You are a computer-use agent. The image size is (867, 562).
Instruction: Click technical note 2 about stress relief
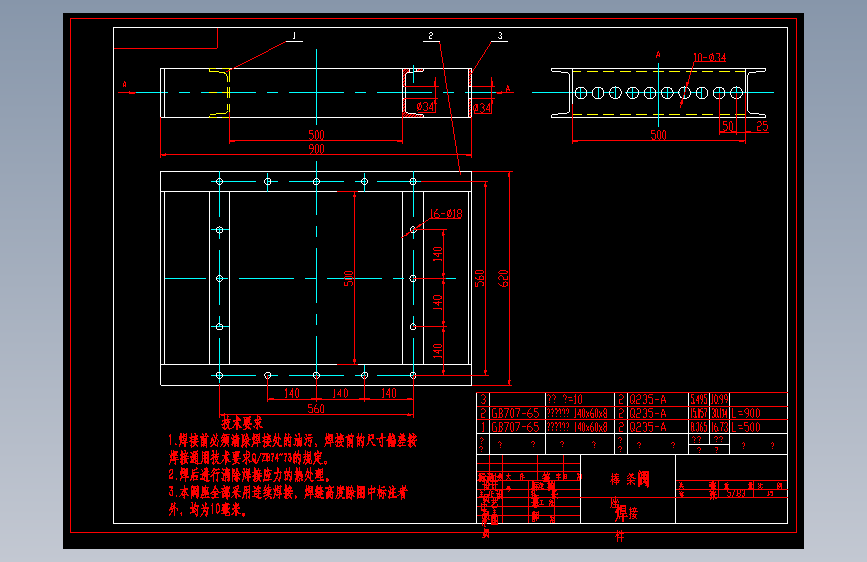coord(250,475)
